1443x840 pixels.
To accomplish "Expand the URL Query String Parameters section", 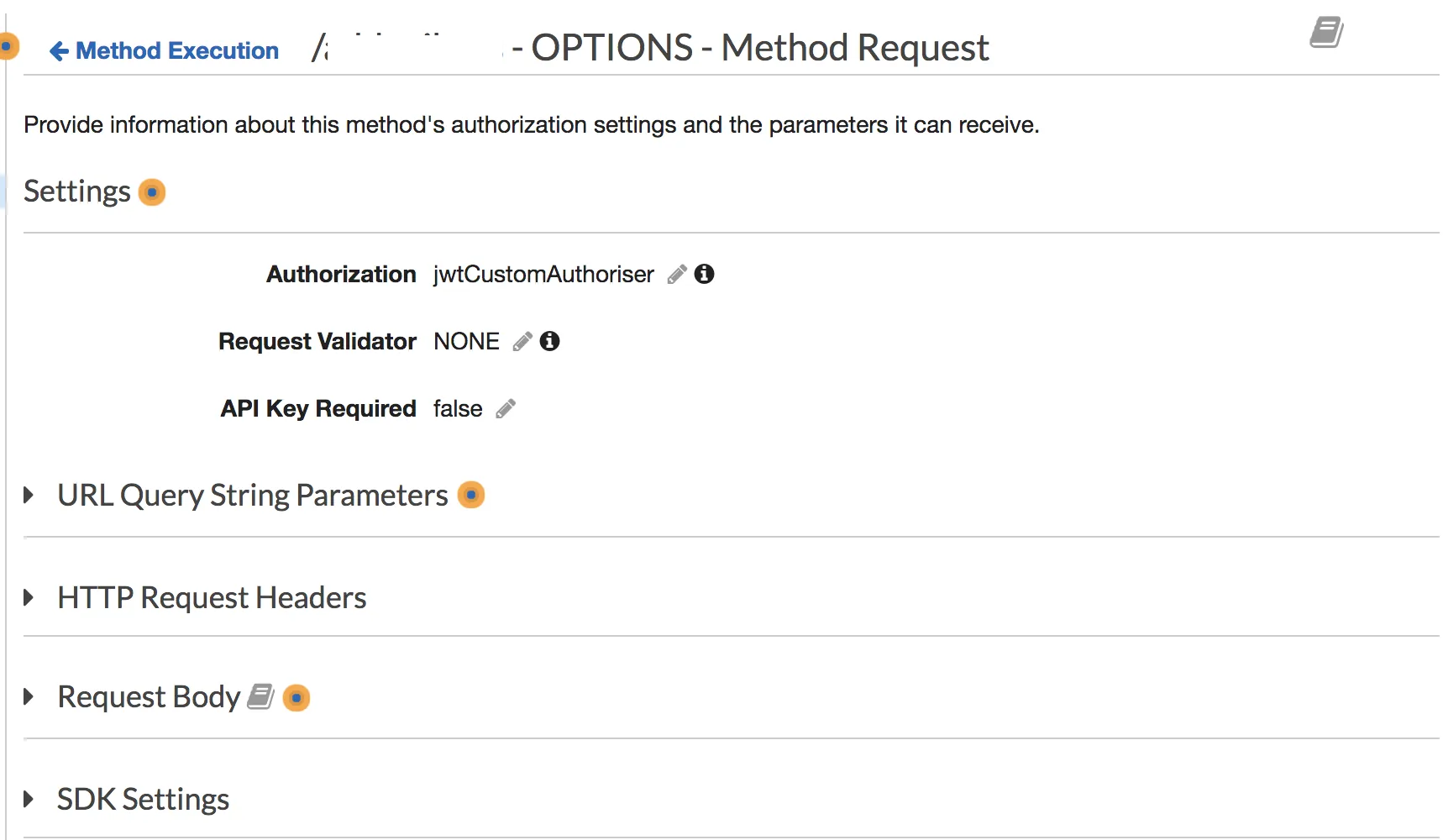I will (29, 496).
